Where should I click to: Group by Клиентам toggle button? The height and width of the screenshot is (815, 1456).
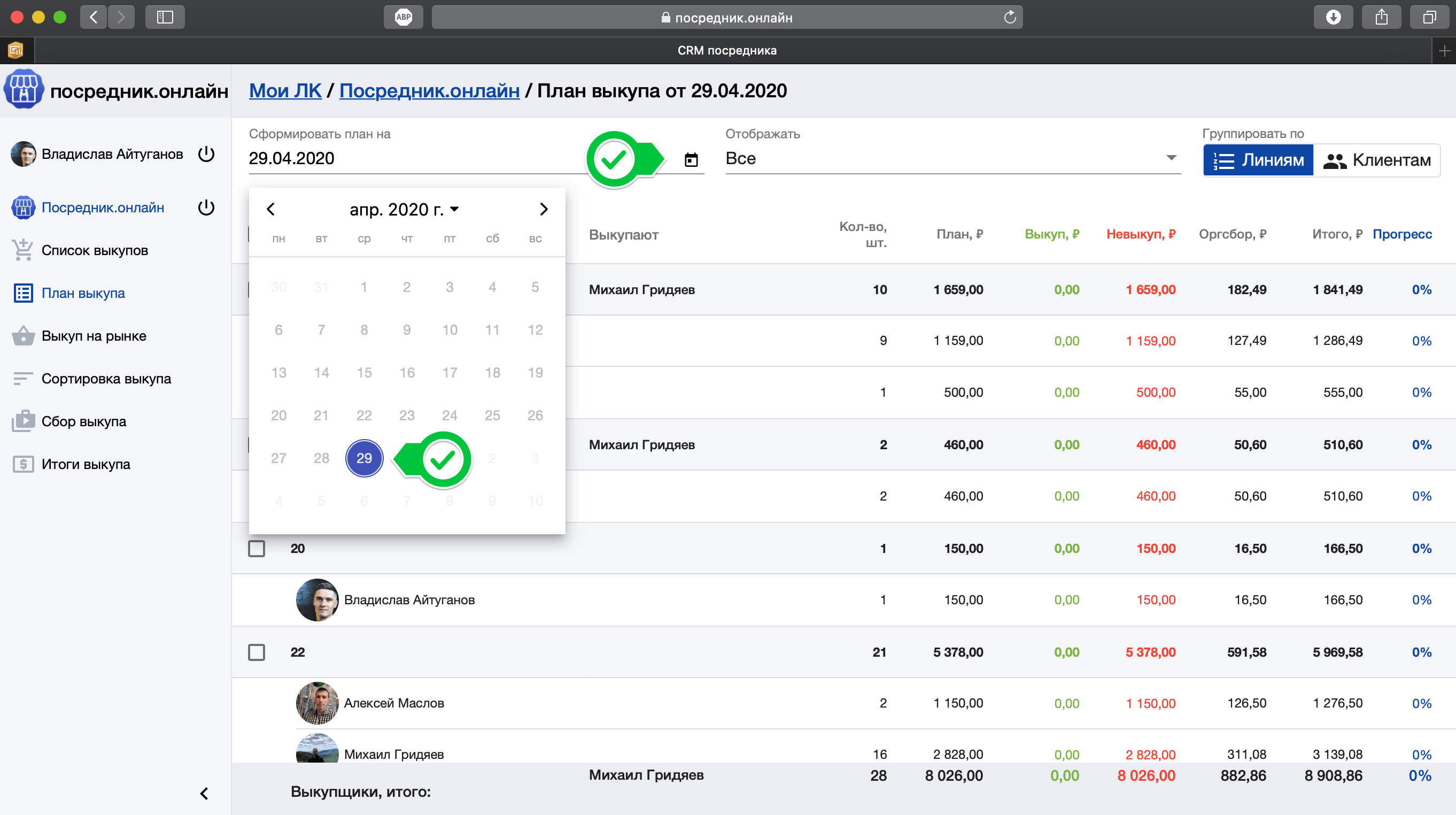coord(1377,160)
